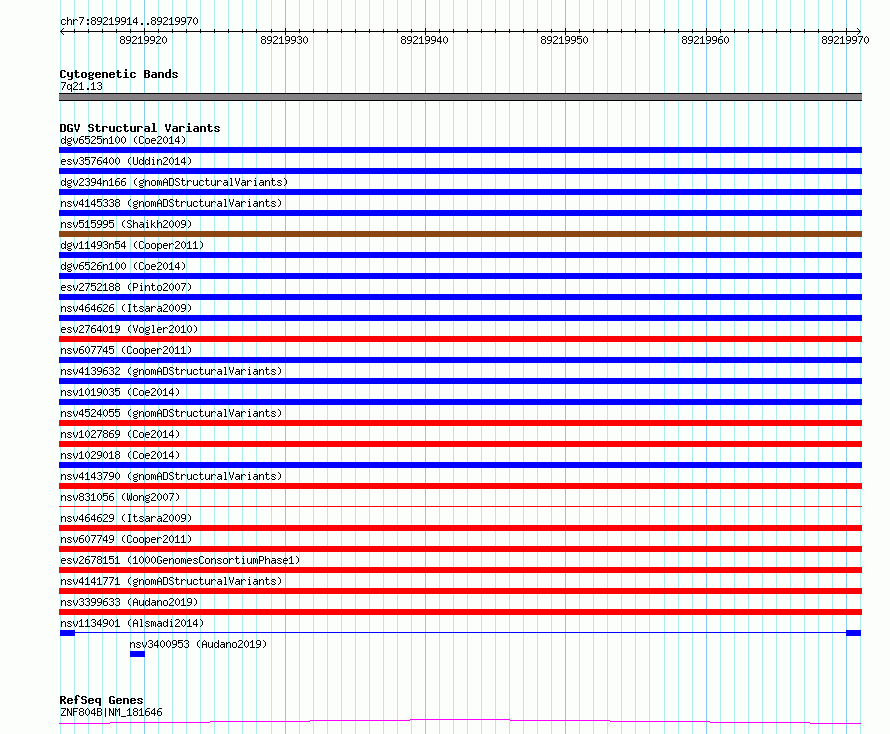
Task: Click the brown bar of nsv515995
Action: (460, 234)
